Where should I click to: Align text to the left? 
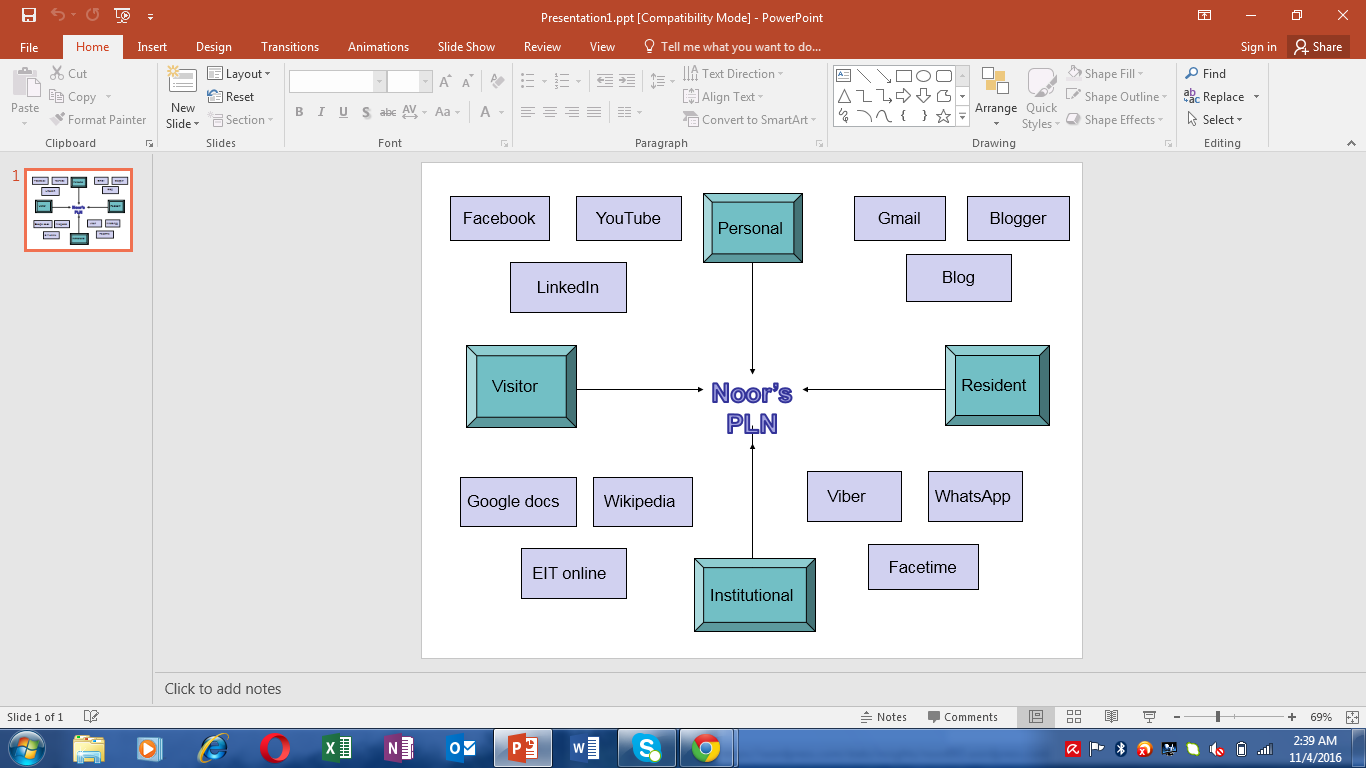[x=527, y=113]
